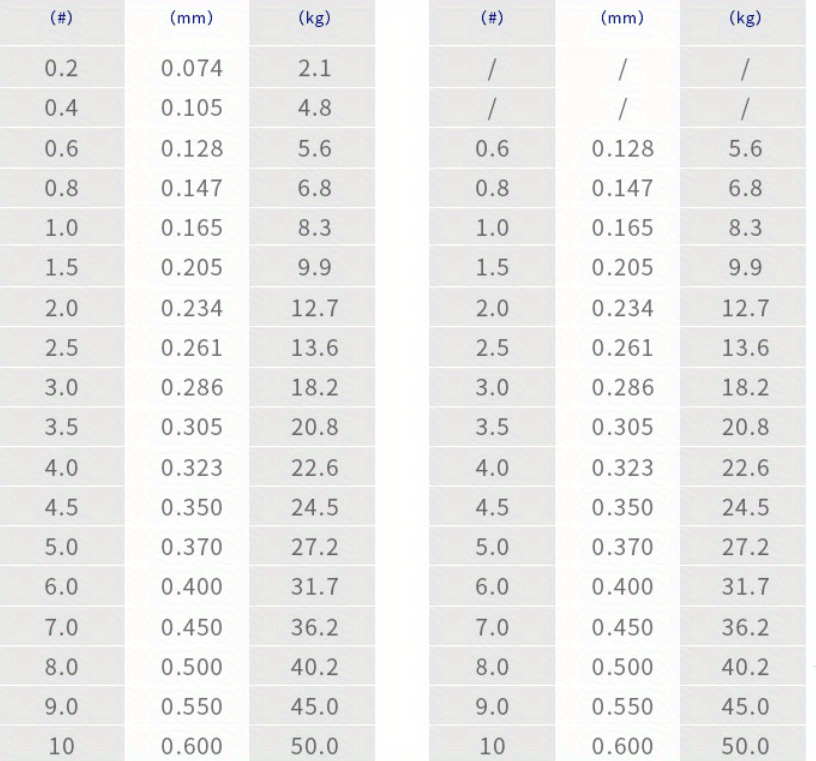Viewport: 816px width, 761px height.
Task: Click 0.305 in the right table
Action: click(622, 428)
